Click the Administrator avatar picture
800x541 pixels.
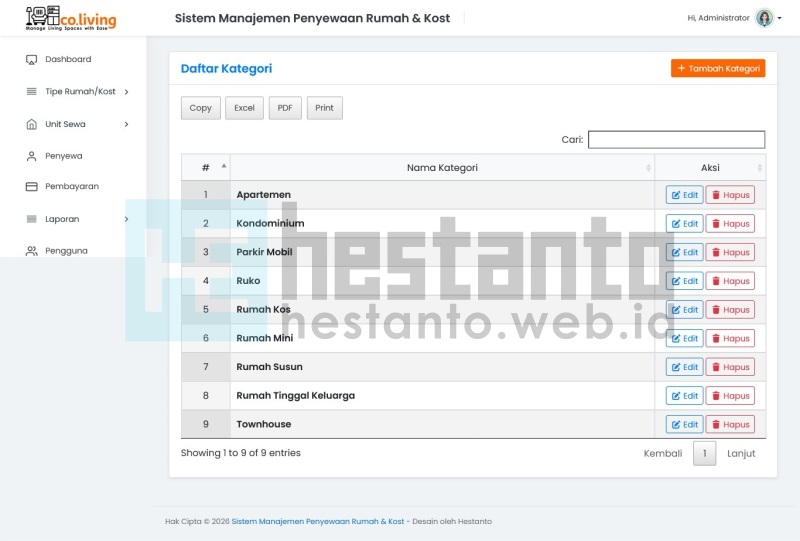pos(764,18)
